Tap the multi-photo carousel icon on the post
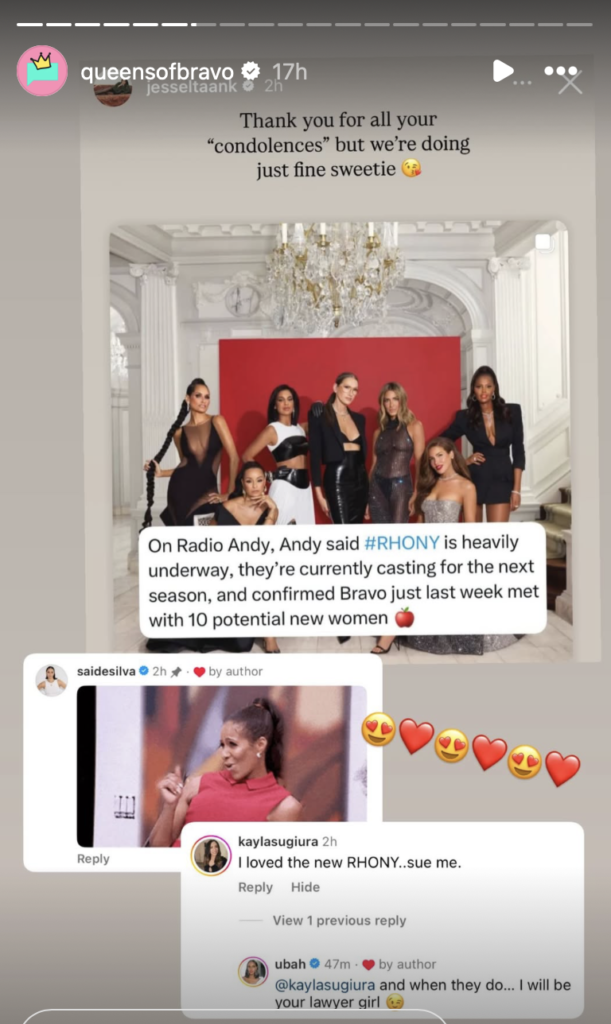This screenshot has width=611, height=1024. coord(543,242)
